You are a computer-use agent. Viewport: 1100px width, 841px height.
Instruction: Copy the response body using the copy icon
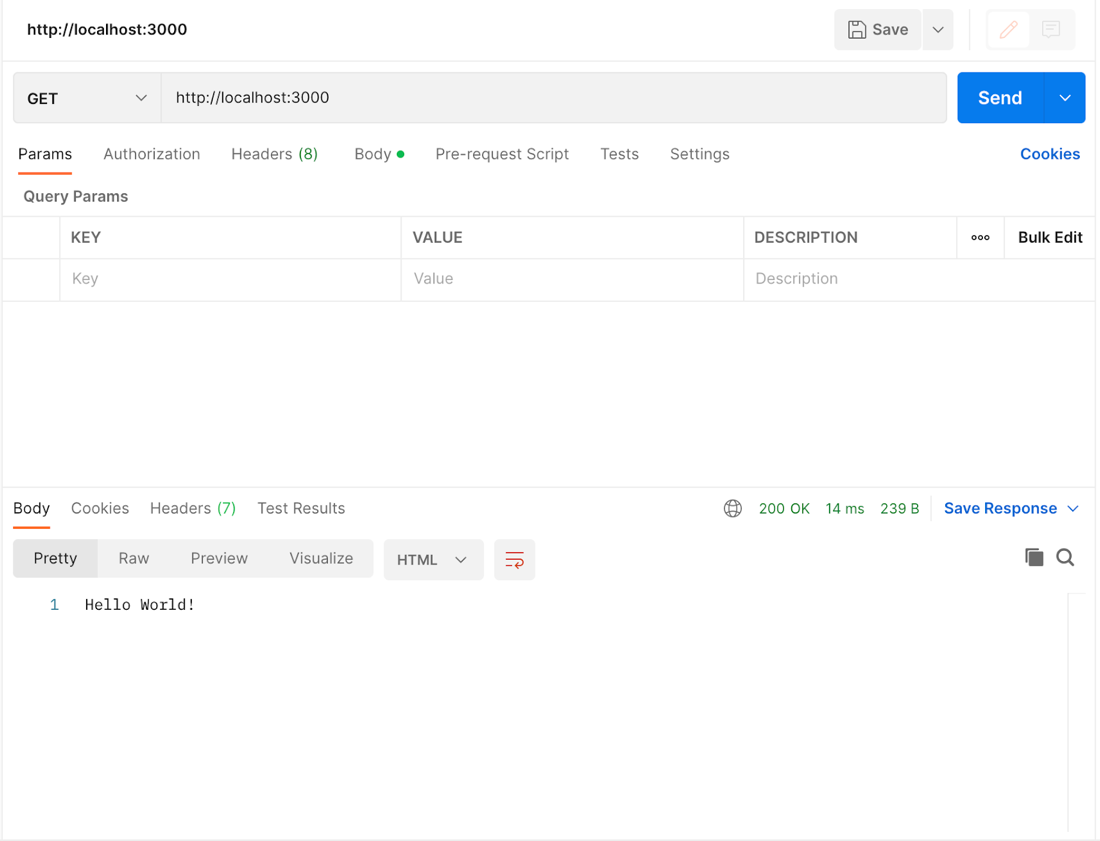[x=1035, y=557]
